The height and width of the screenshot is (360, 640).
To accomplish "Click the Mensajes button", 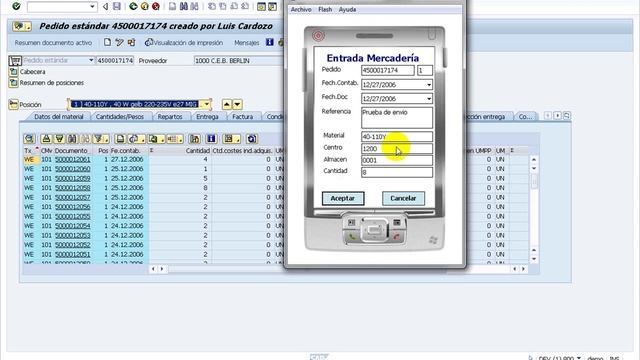I will [247, 42].
